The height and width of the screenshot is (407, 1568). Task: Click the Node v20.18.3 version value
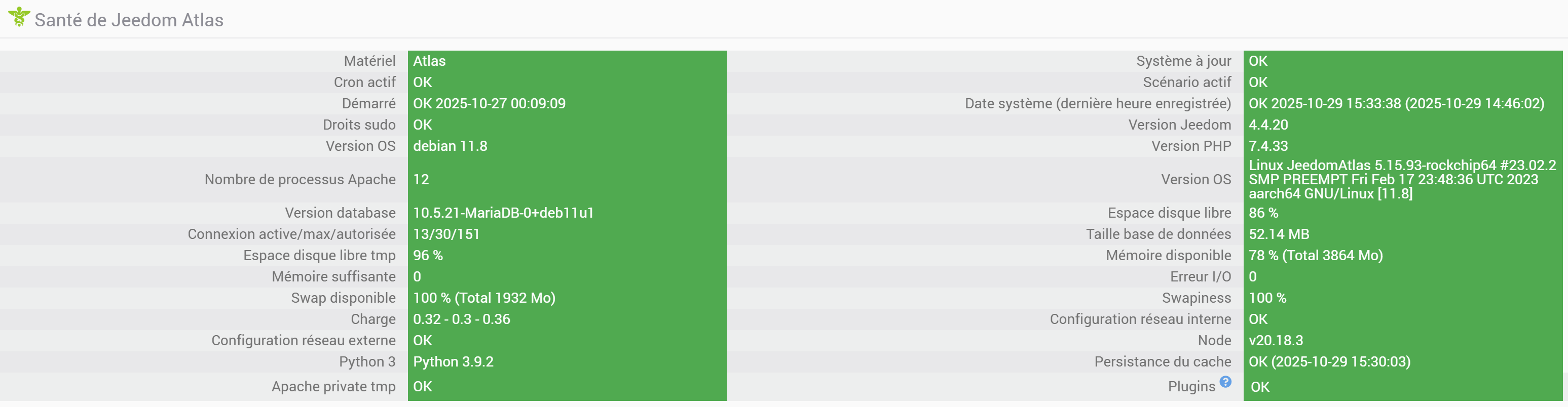point(1276,341)
